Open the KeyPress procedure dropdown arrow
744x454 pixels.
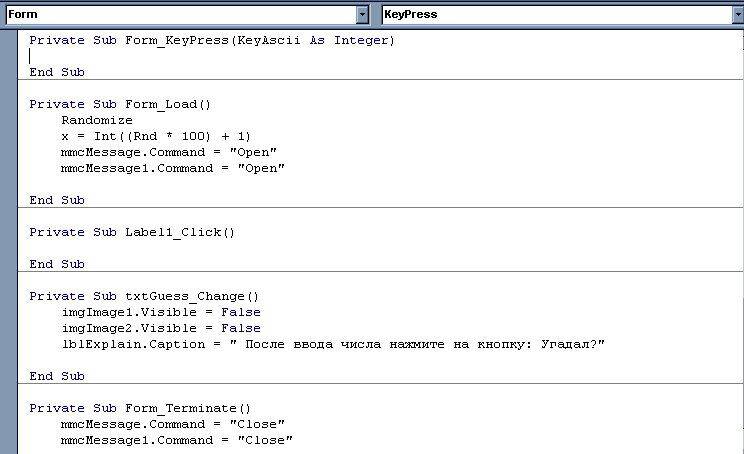click(x=738, y=15)
